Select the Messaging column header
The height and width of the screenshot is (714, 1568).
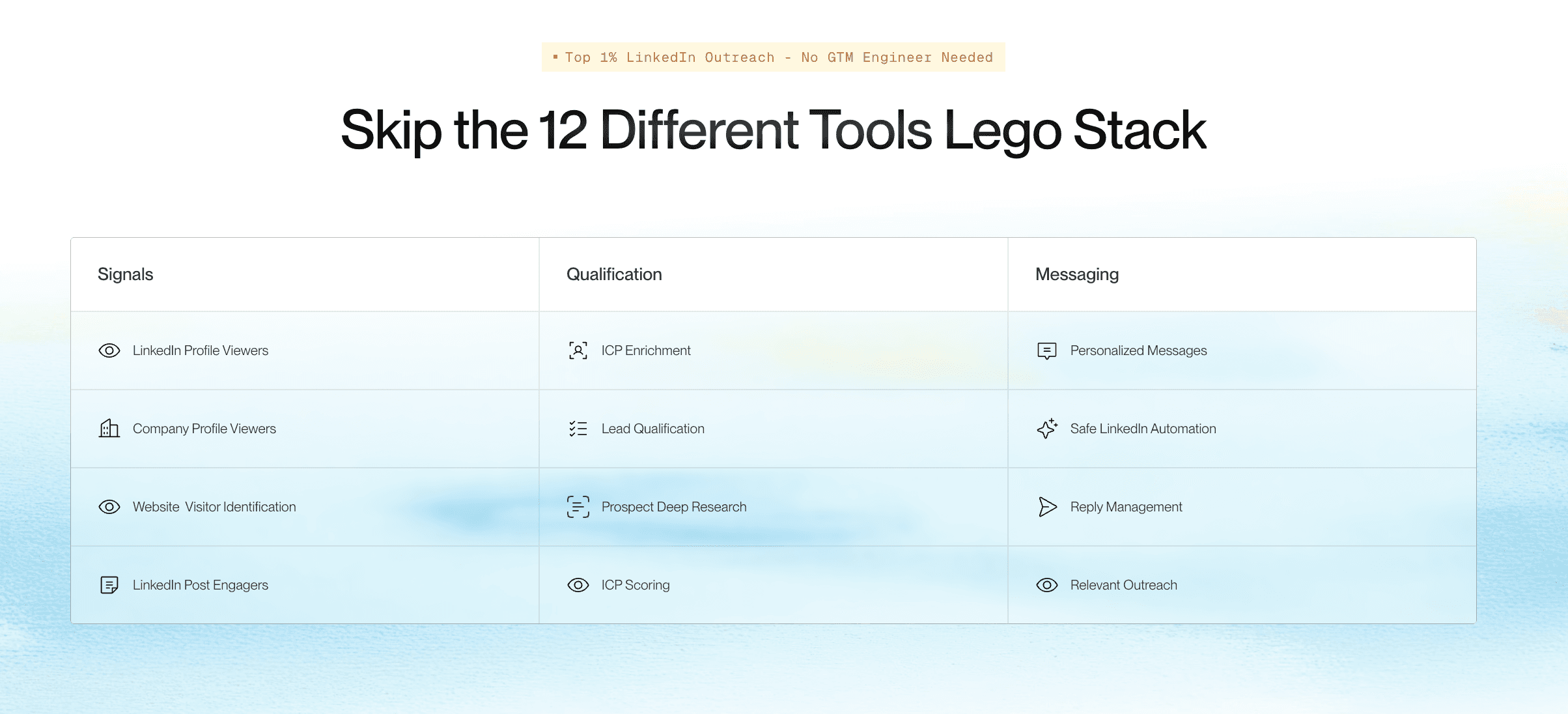point(1077,274)
